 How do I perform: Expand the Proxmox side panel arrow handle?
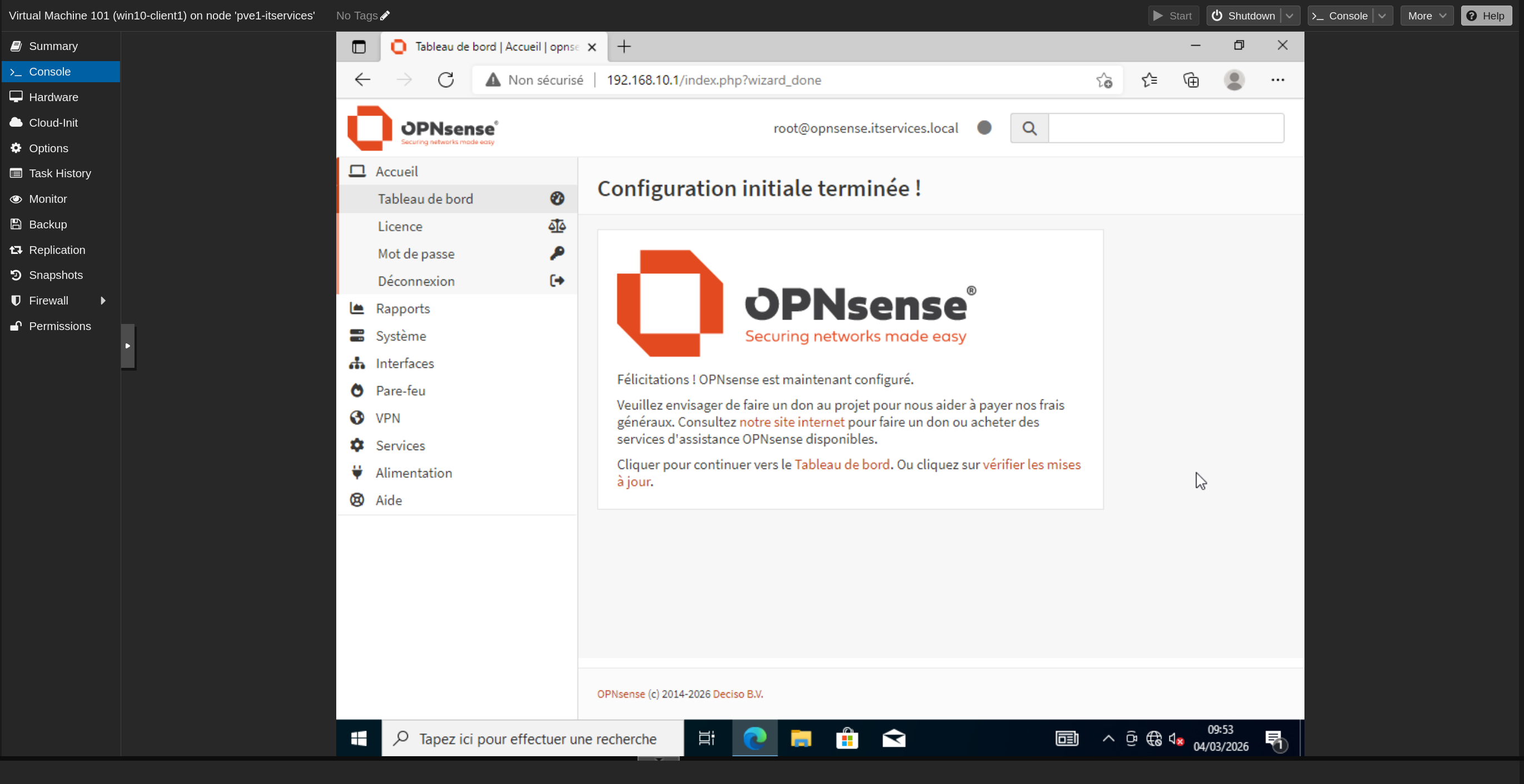pyautogui.click(x=128, y=346)
